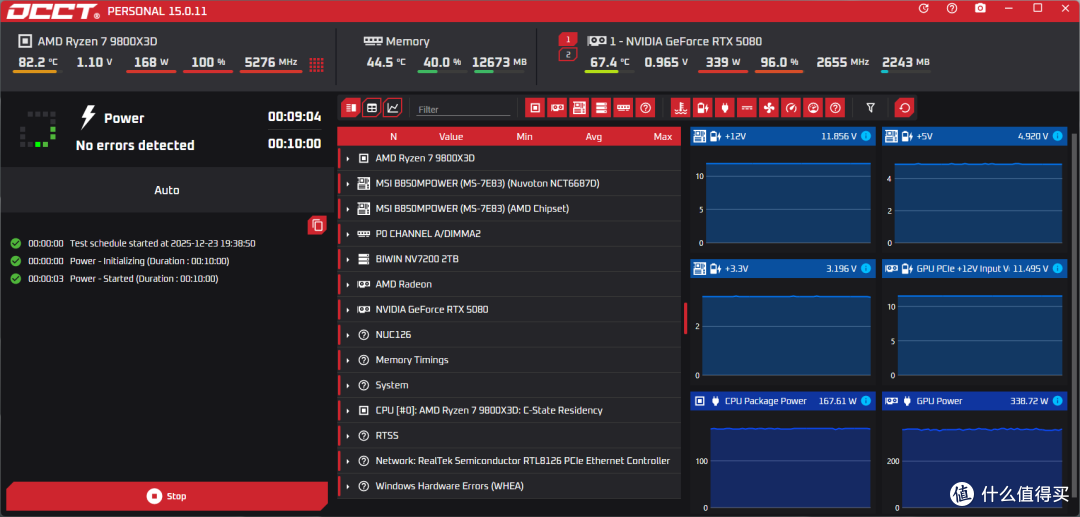Sort by the Avg column header
The height and width of the screenshot is (517, 1080).
pos(594,136)
